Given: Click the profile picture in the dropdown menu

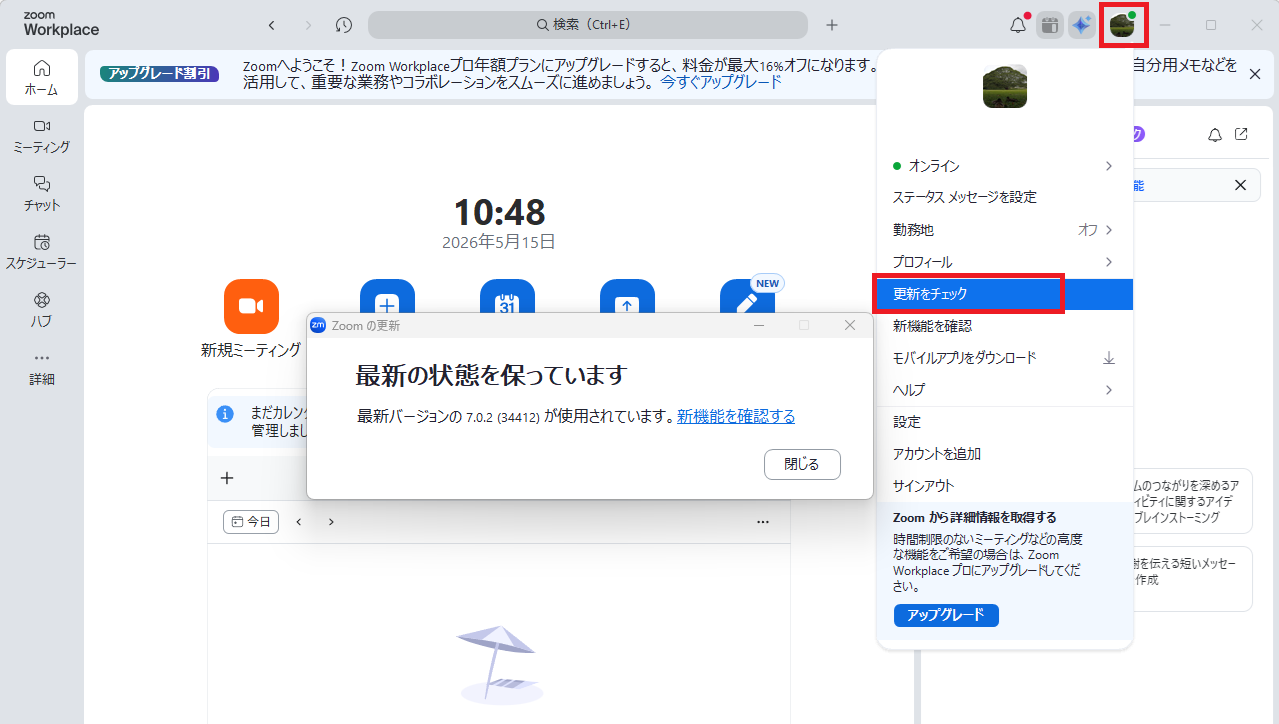Looking at the screenshot, I should [1005, 86].
